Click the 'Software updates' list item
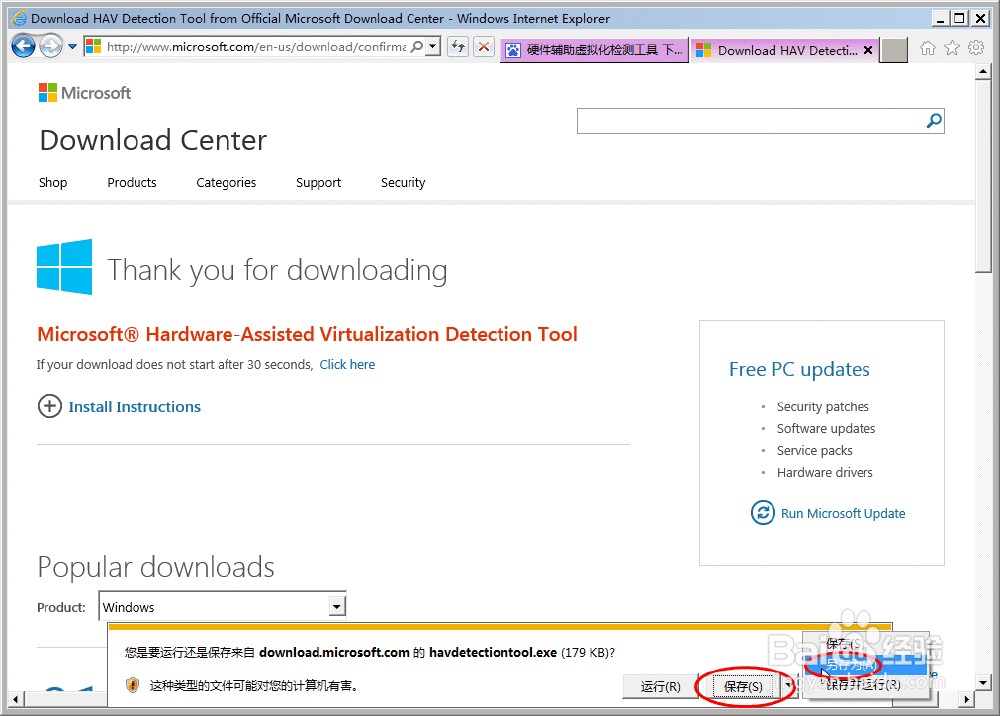1000x716 pixels. coord(826,428)
